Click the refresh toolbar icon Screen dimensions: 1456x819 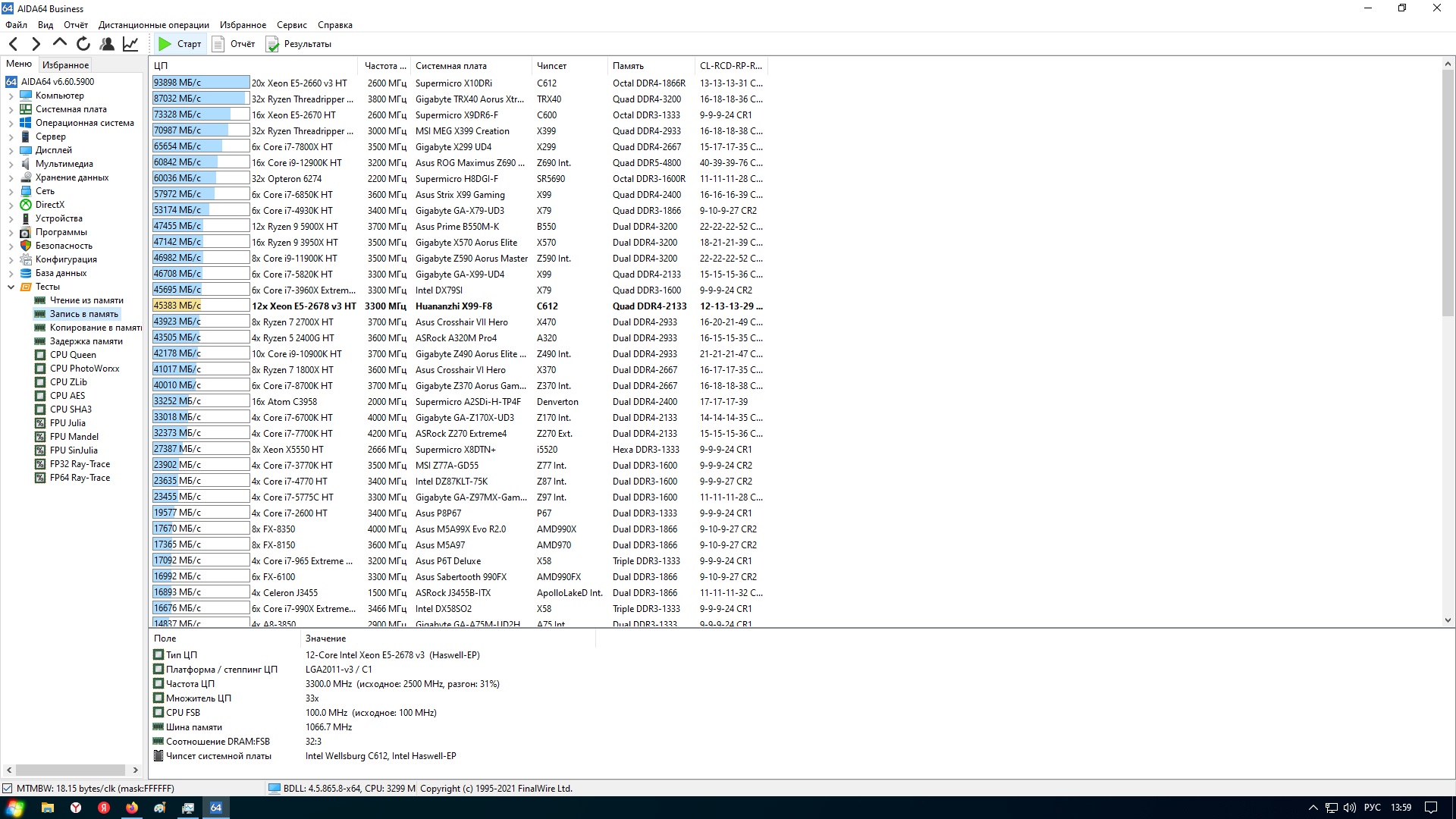[83, 44]
